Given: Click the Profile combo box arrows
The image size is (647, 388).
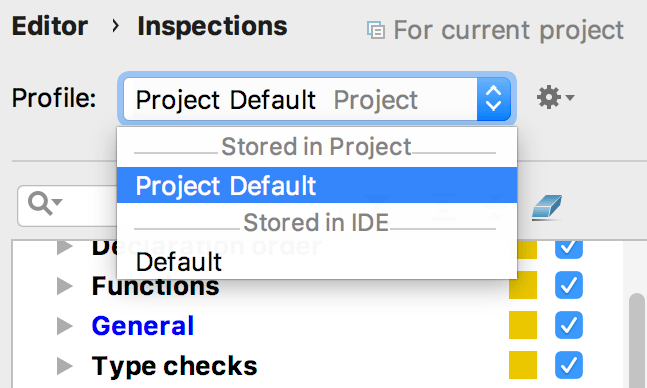Looking at the screenshot, I should (x=494, y=99).
